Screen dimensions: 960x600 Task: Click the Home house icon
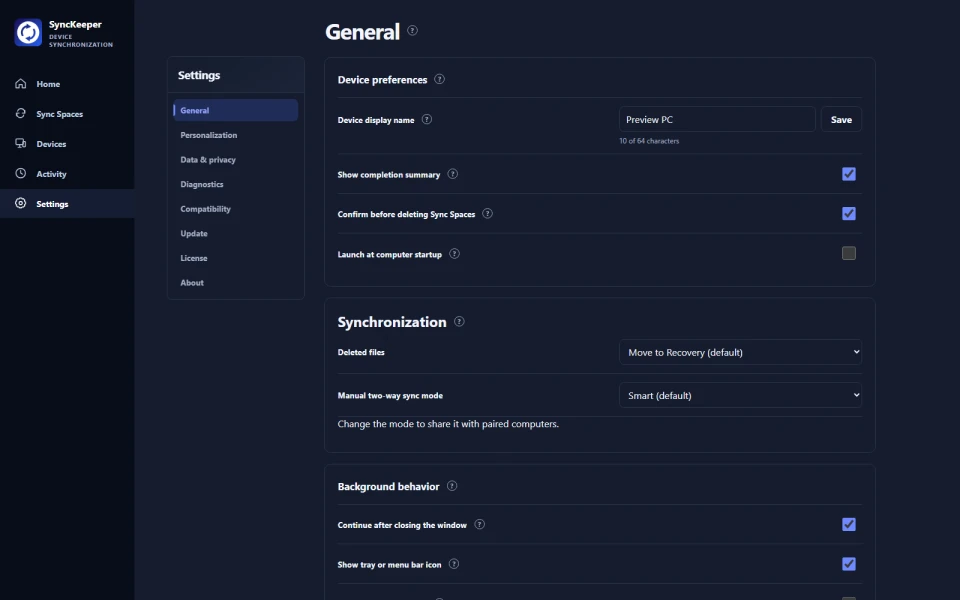21,83
